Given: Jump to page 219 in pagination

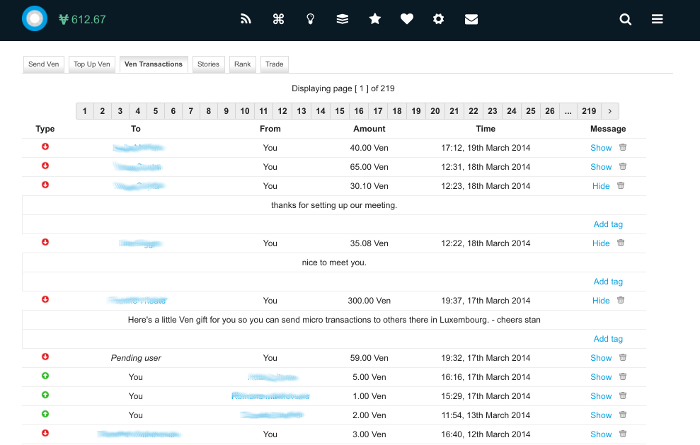Looking at the screenshot, I should pos(589,111).
